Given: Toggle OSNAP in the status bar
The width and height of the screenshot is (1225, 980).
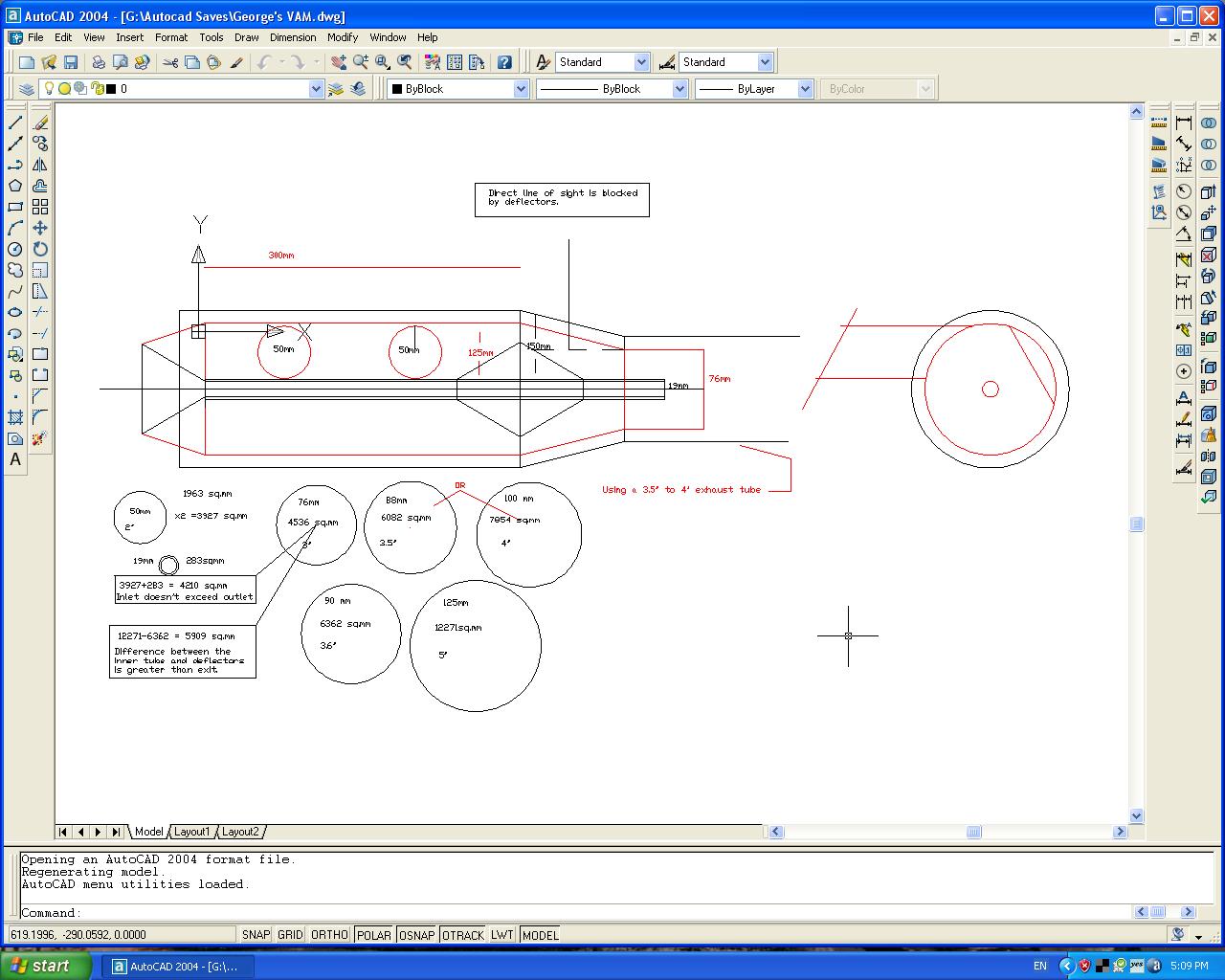Looking at the screenshot, I should click(x=416, y=935).
